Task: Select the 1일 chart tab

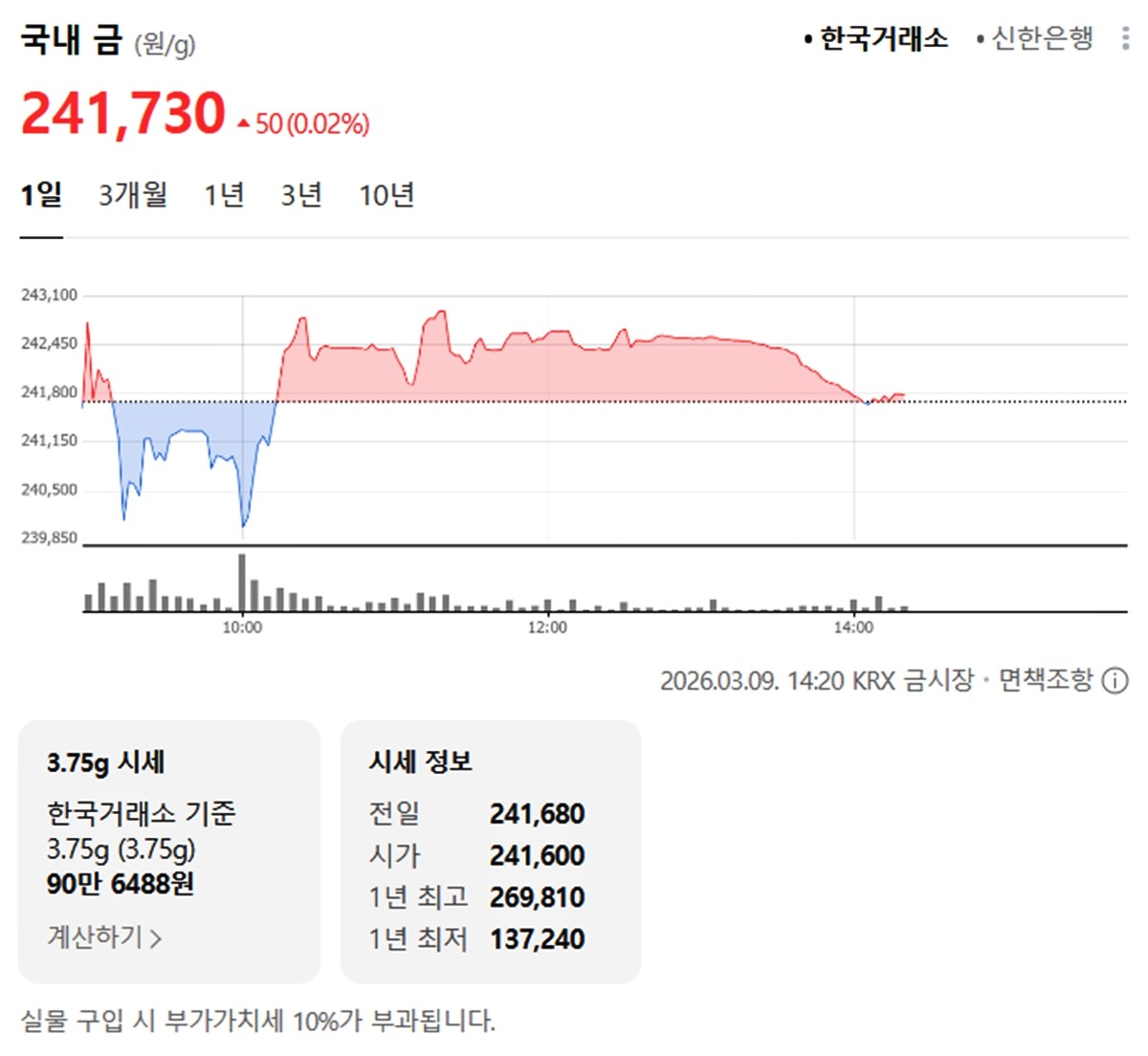Action: point(40,194)
